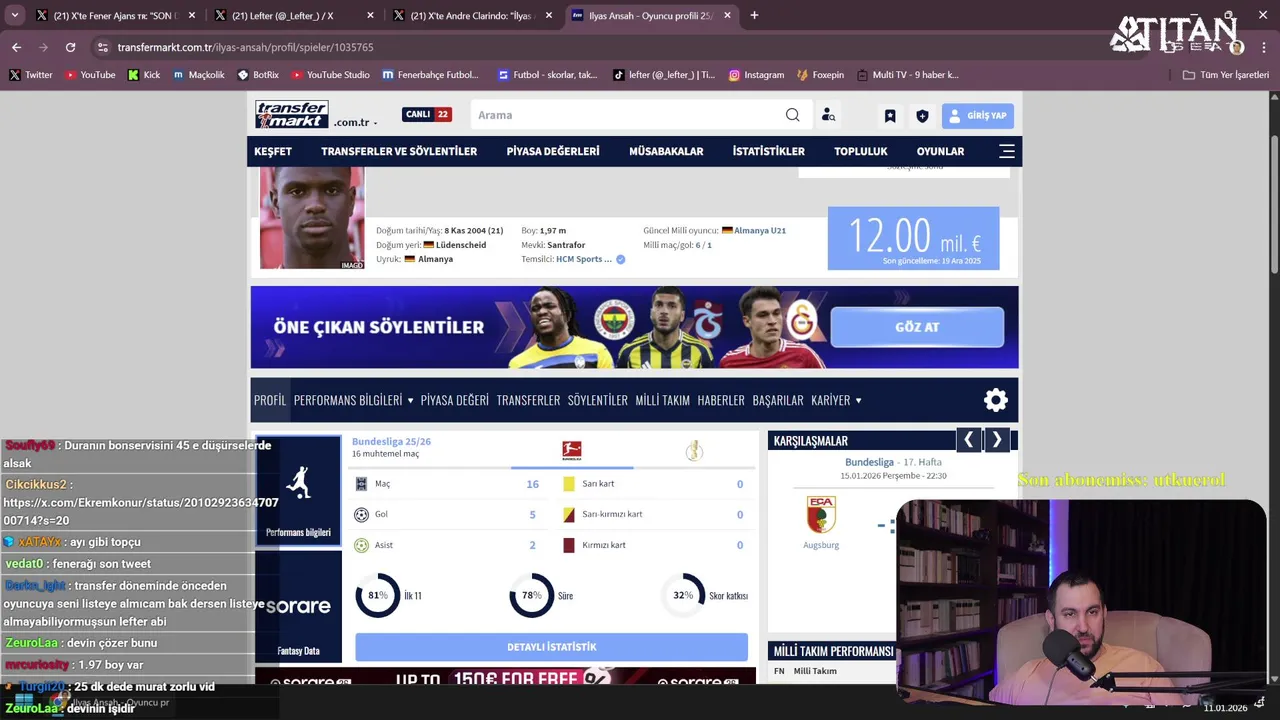Select the SÖYLENTİLER tab

(598, 400)
